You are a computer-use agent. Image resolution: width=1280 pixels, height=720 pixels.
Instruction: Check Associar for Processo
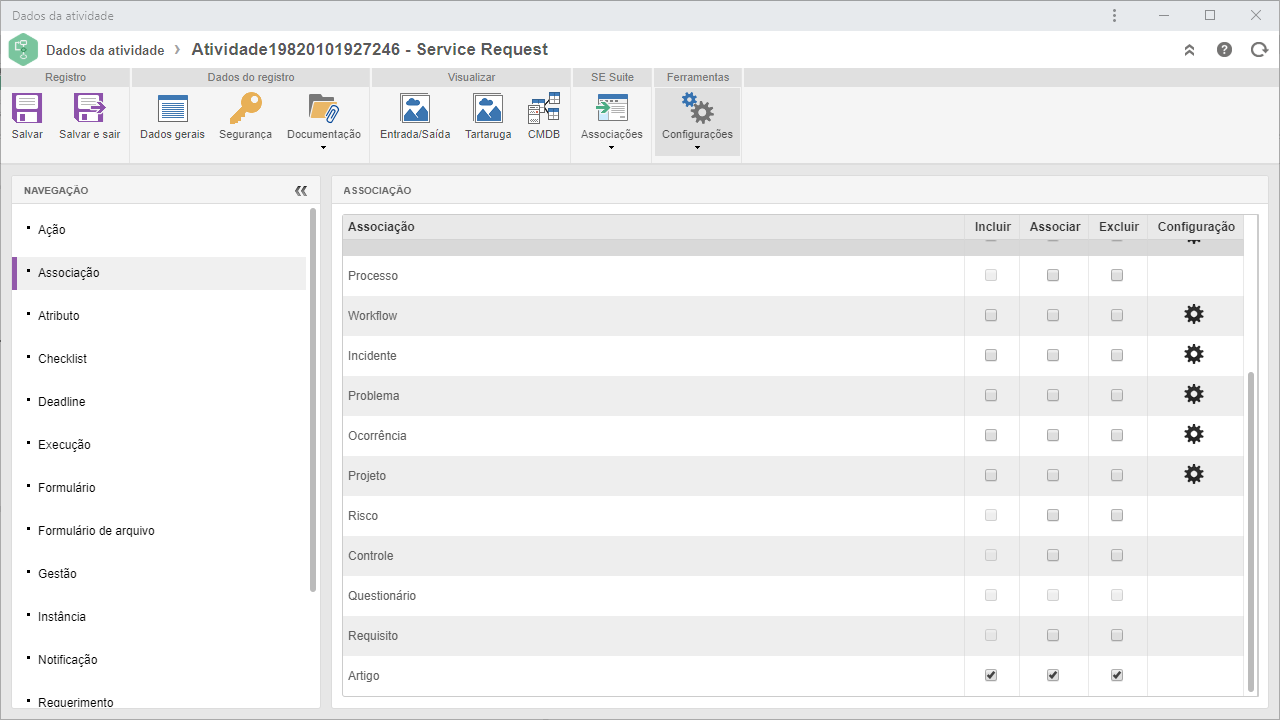(1053, 275)
